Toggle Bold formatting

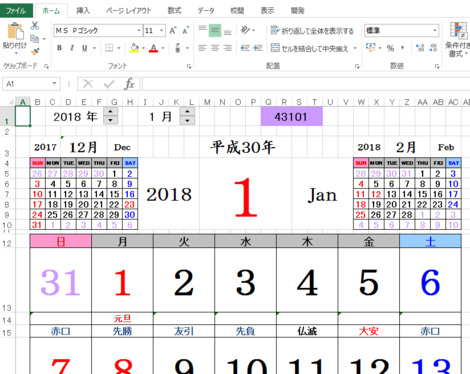tap(59, 48)
